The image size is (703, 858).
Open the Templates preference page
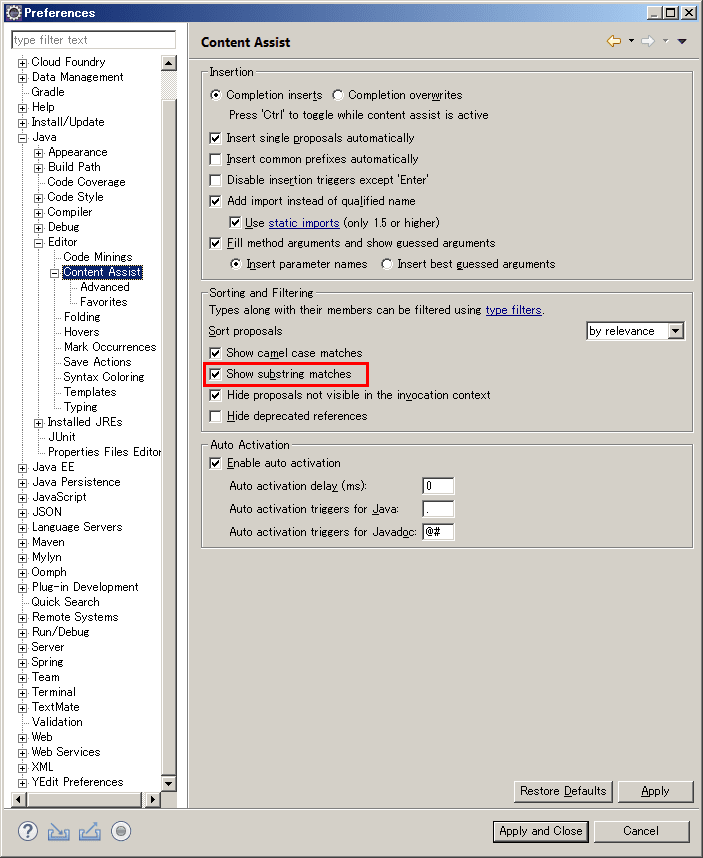coord(90,392)
